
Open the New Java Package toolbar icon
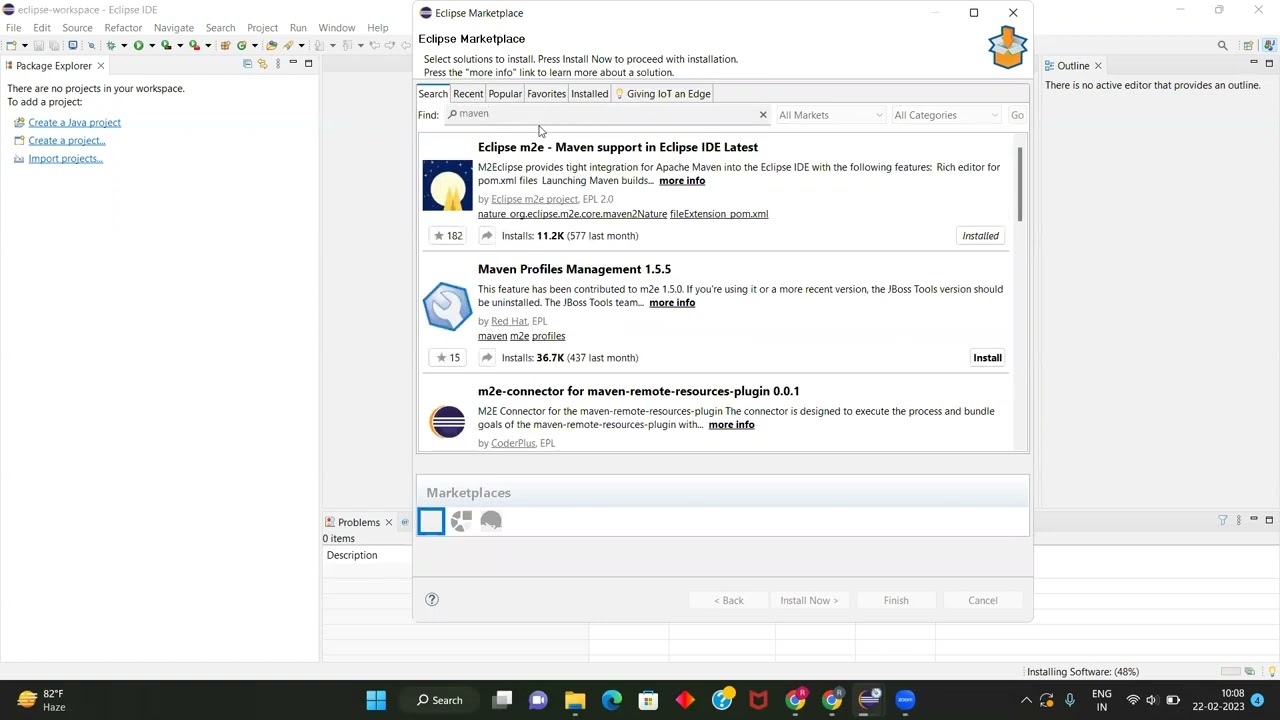click(225, 45)
